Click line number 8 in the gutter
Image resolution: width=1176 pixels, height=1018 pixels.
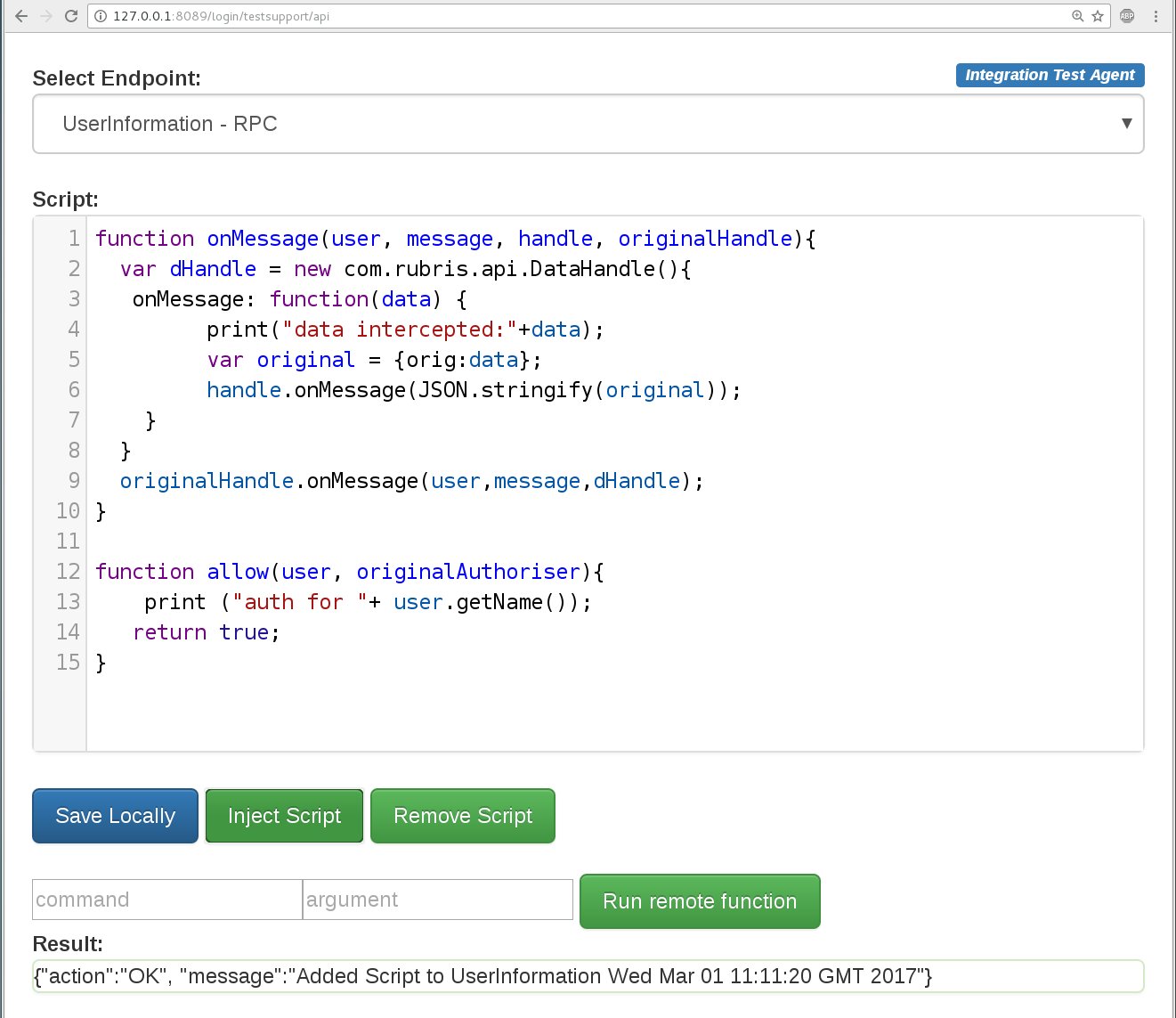pos(74,451)
